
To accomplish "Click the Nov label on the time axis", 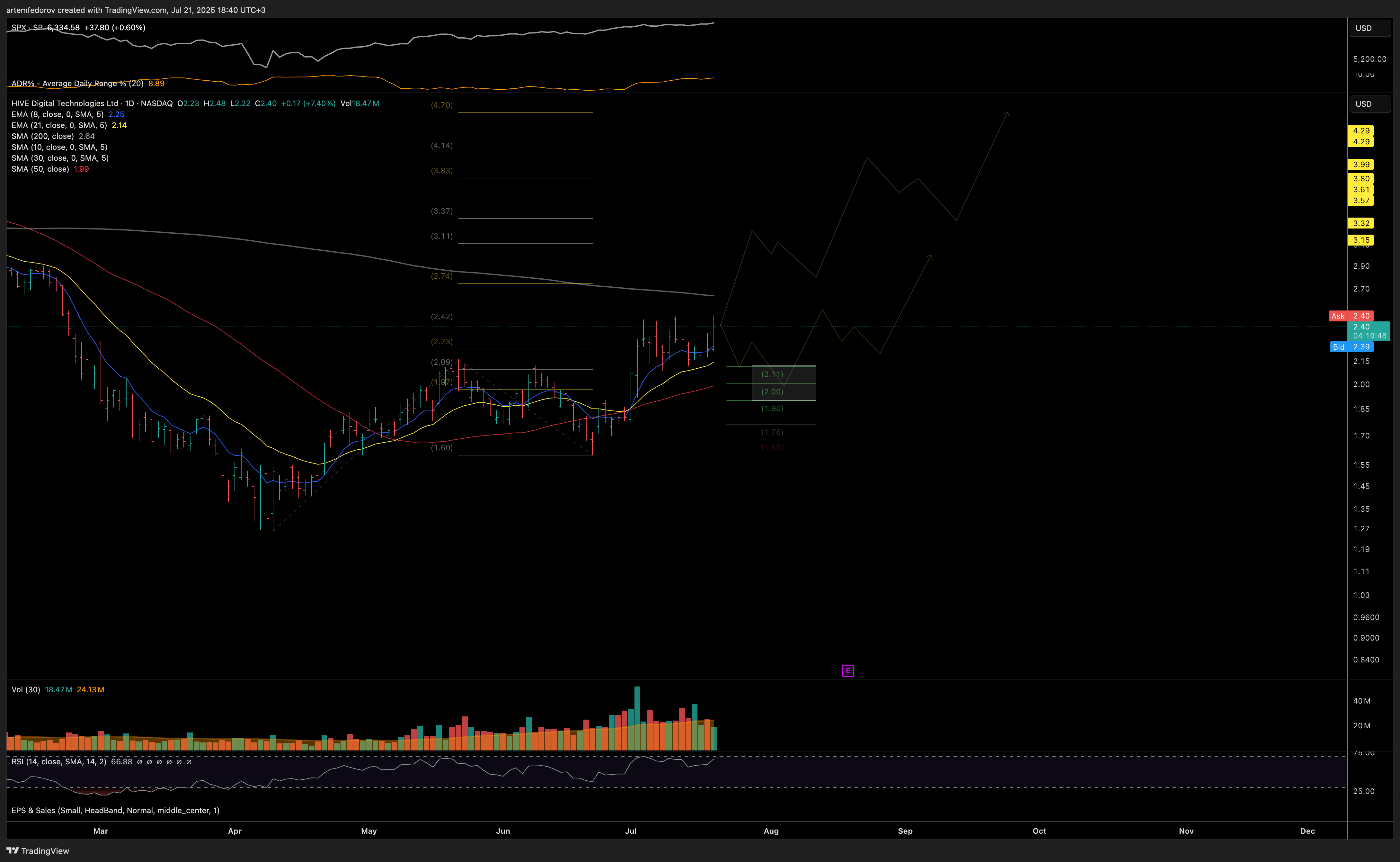I will pos(1186,831).
